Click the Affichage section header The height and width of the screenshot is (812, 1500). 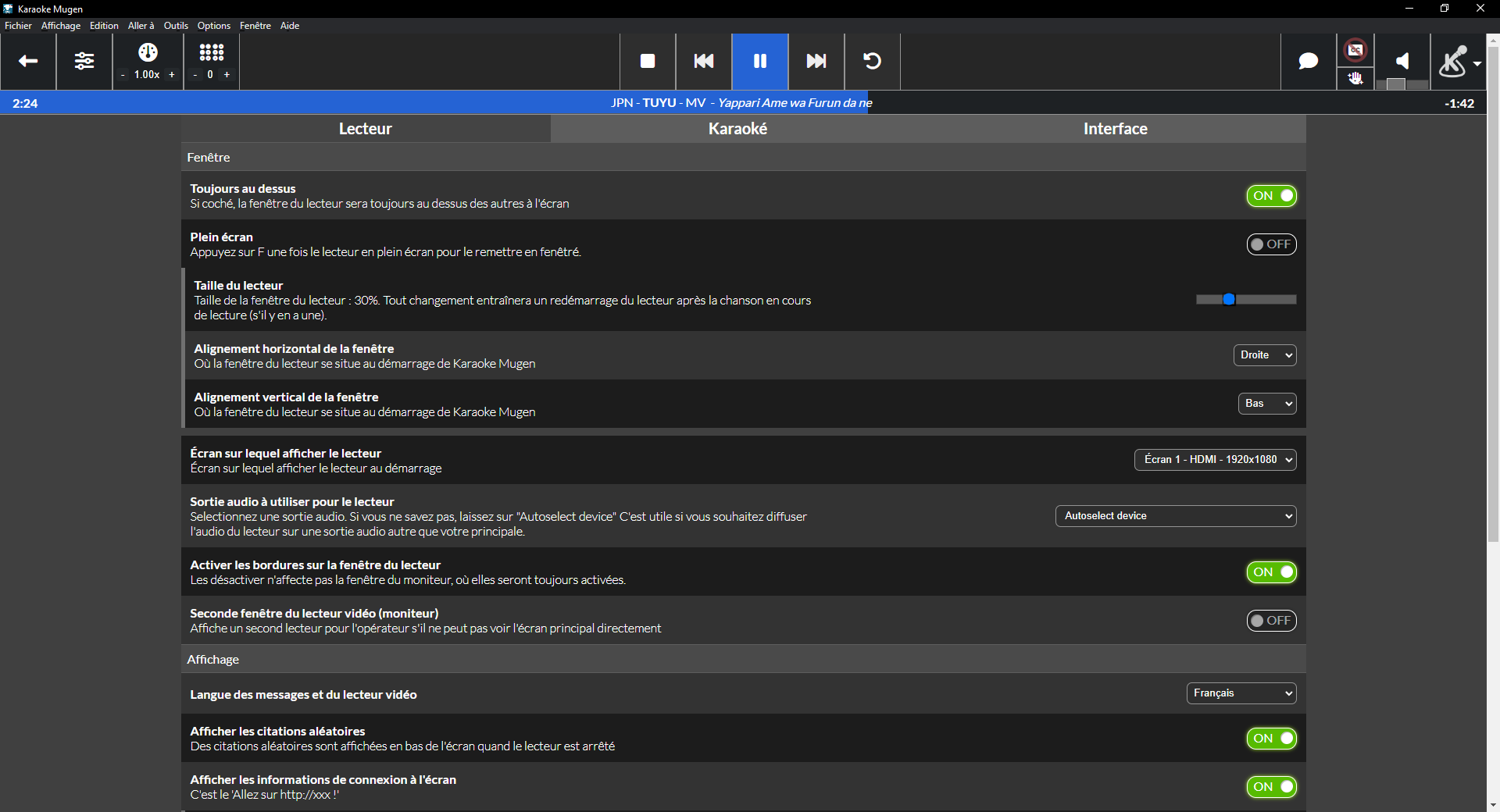click(x=744, y=660)
